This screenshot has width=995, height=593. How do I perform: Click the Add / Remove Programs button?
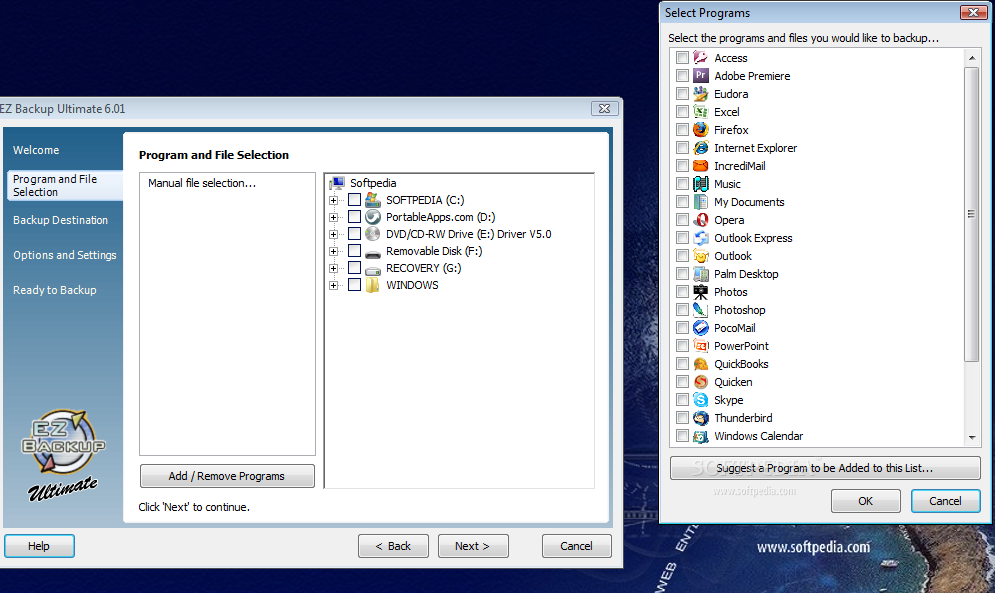coord(227,476)
